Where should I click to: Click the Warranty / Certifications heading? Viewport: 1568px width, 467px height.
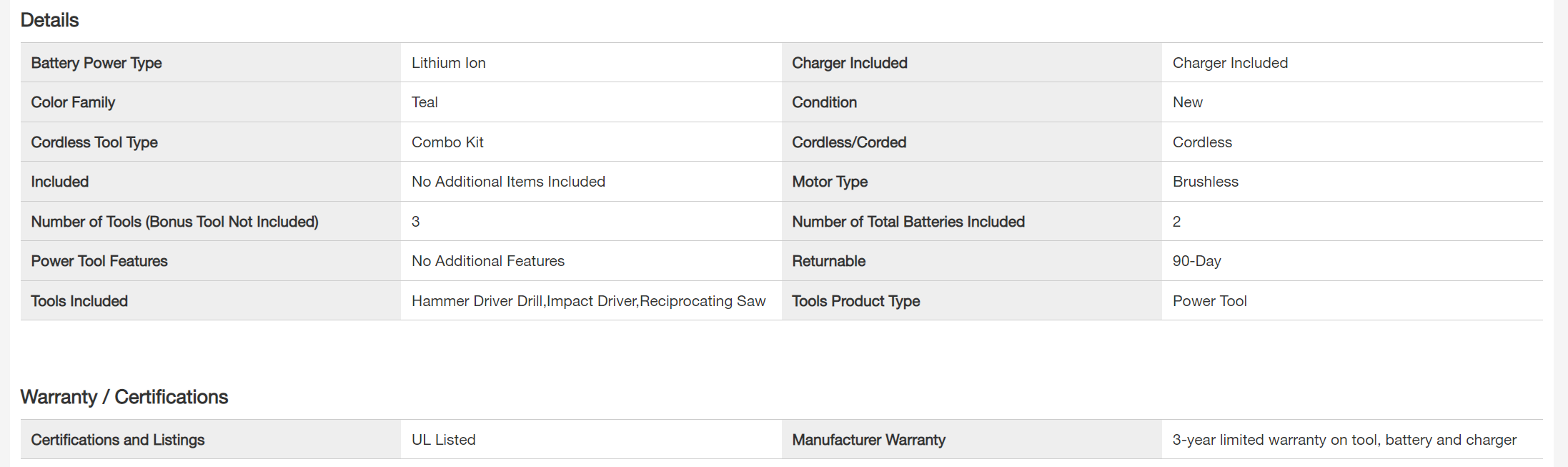124,397
